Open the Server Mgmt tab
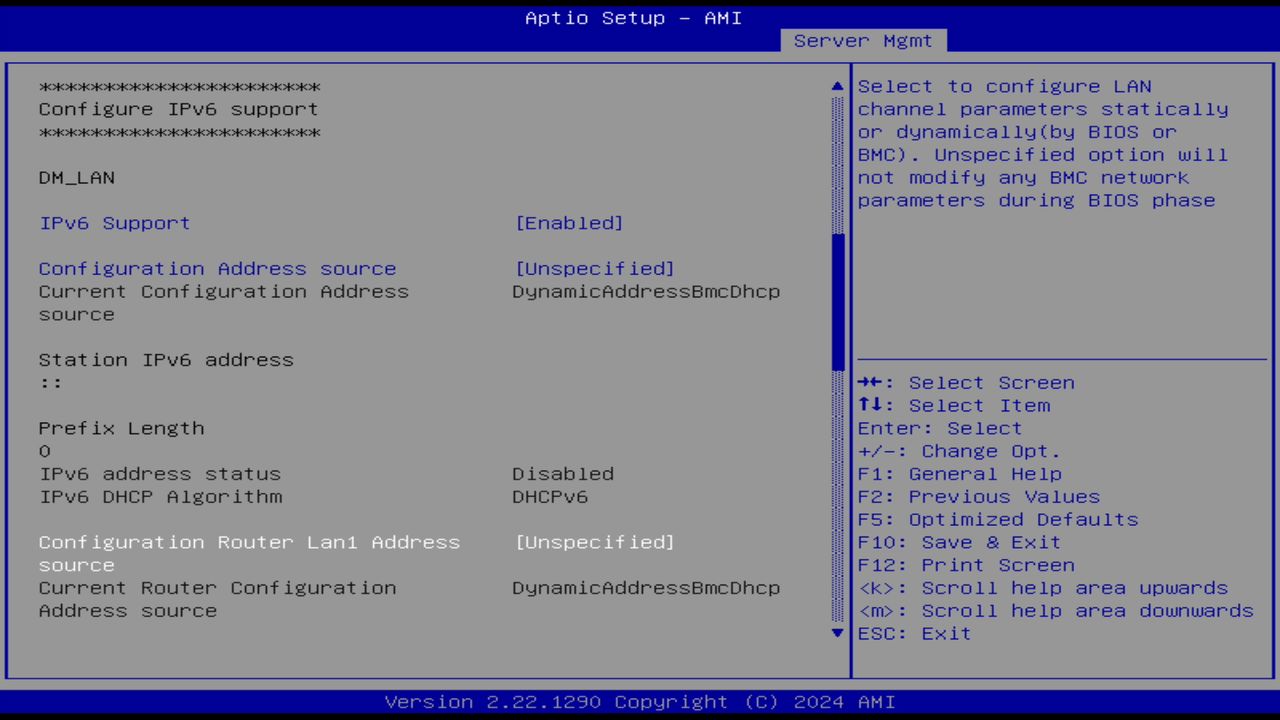 click(x=863, y=41)
